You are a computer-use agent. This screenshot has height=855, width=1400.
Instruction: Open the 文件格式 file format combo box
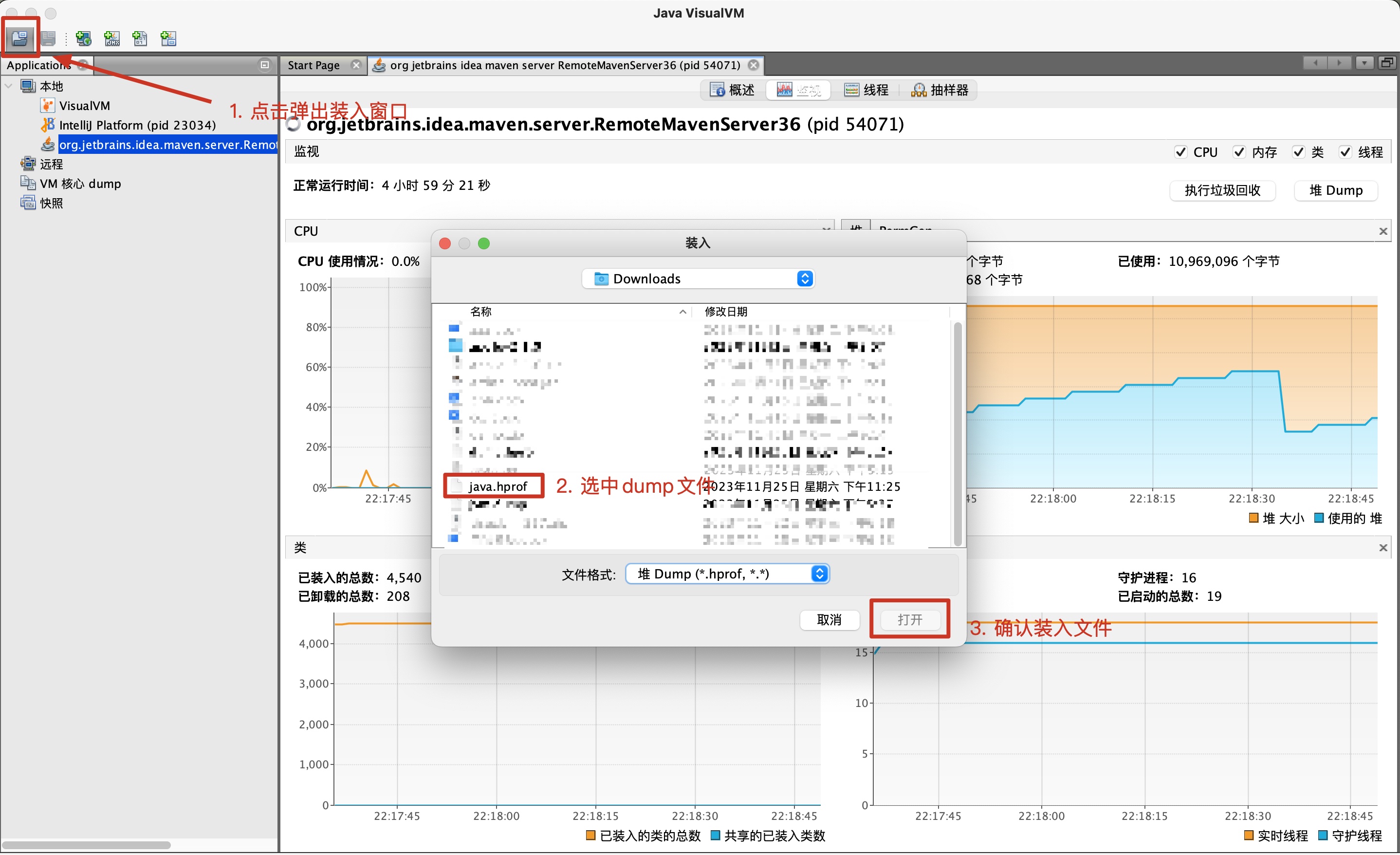click(x=727, y=574)
